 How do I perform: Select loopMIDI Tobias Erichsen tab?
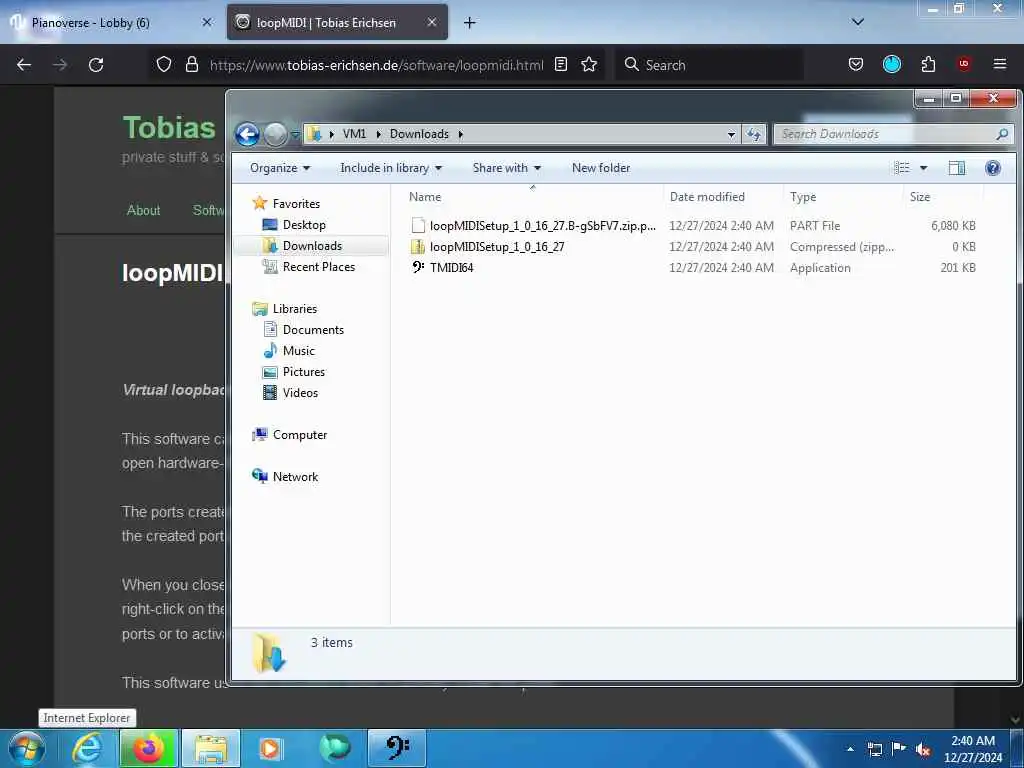point(337,22)
